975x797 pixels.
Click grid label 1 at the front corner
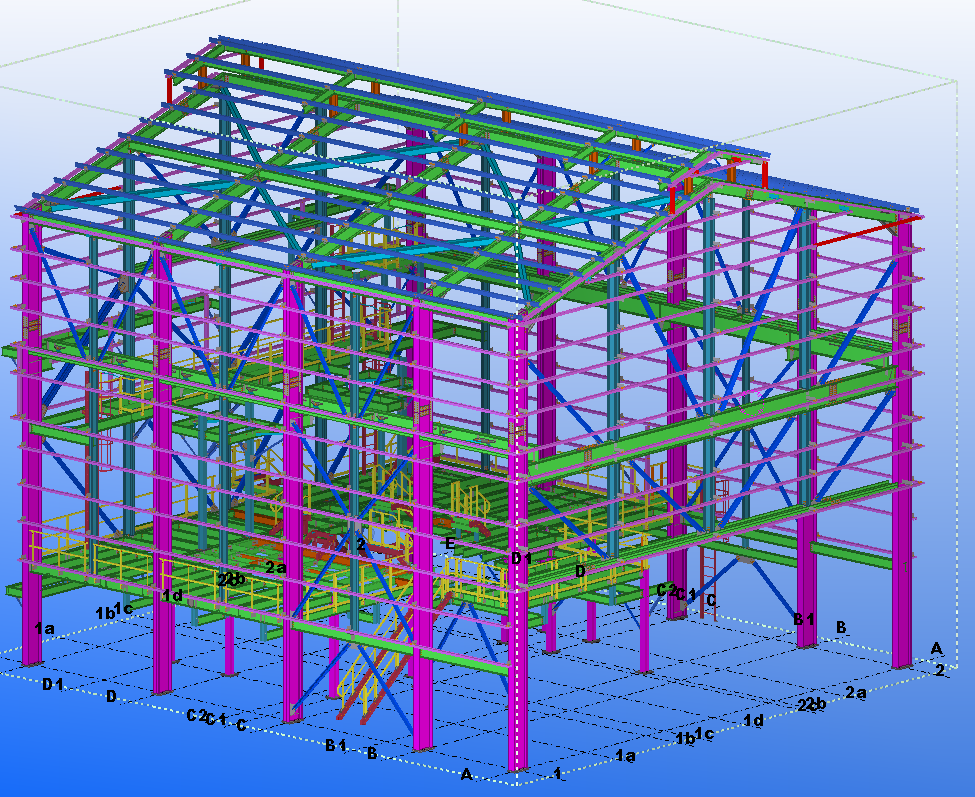coord(557,773)
